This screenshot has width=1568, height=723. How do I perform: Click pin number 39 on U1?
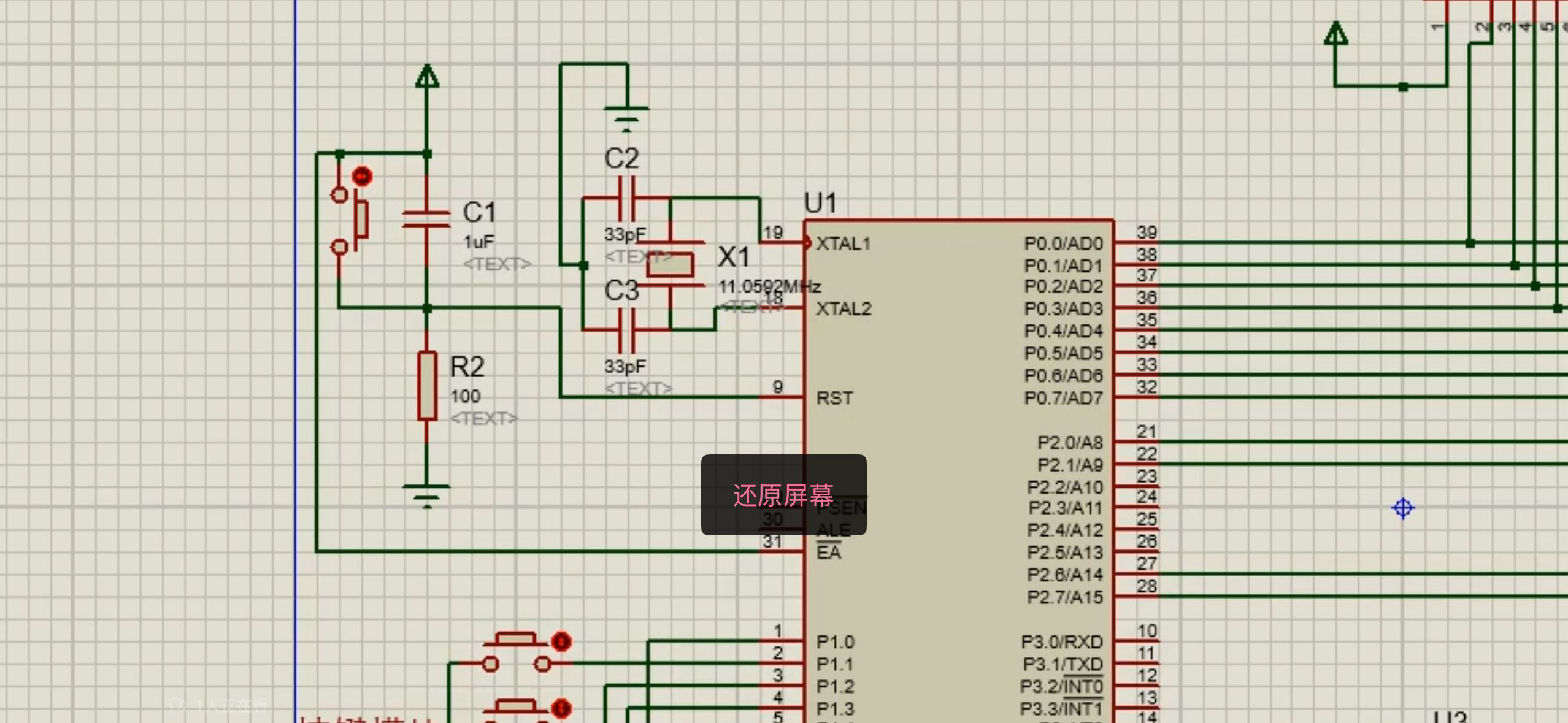pyautogui.click(x=1147, y=232)
